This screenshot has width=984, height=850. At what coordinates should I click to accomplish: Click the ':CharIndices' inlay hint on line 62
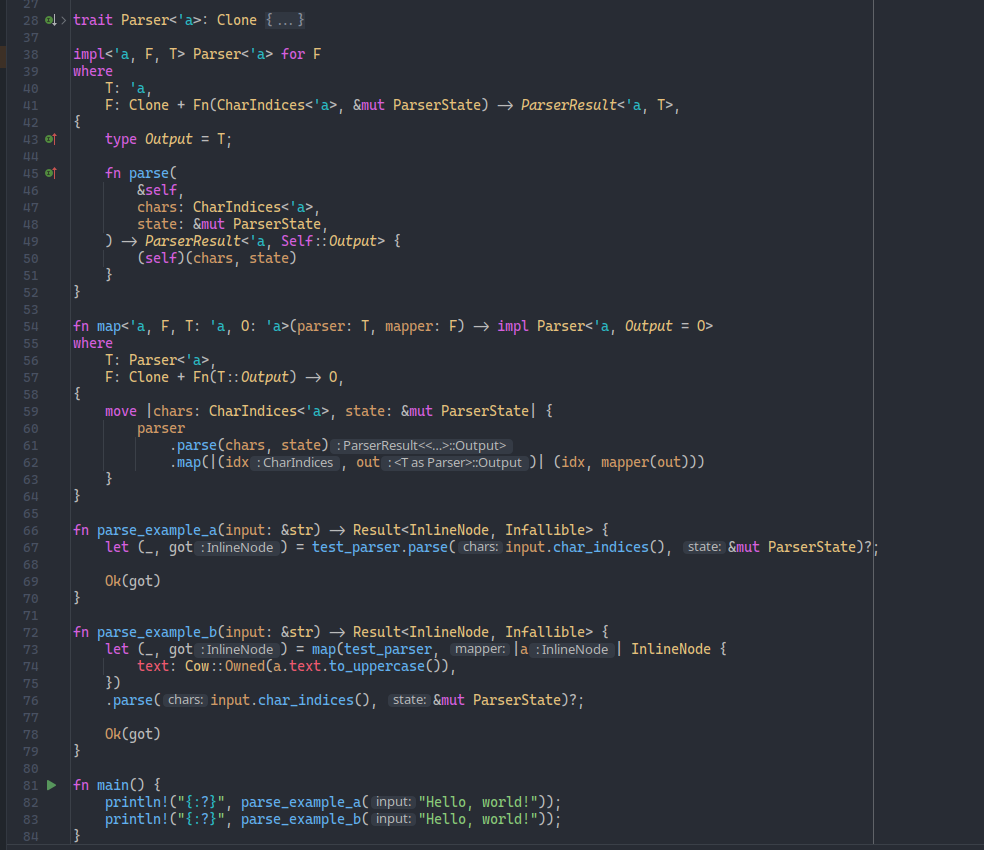coord(294,463)
